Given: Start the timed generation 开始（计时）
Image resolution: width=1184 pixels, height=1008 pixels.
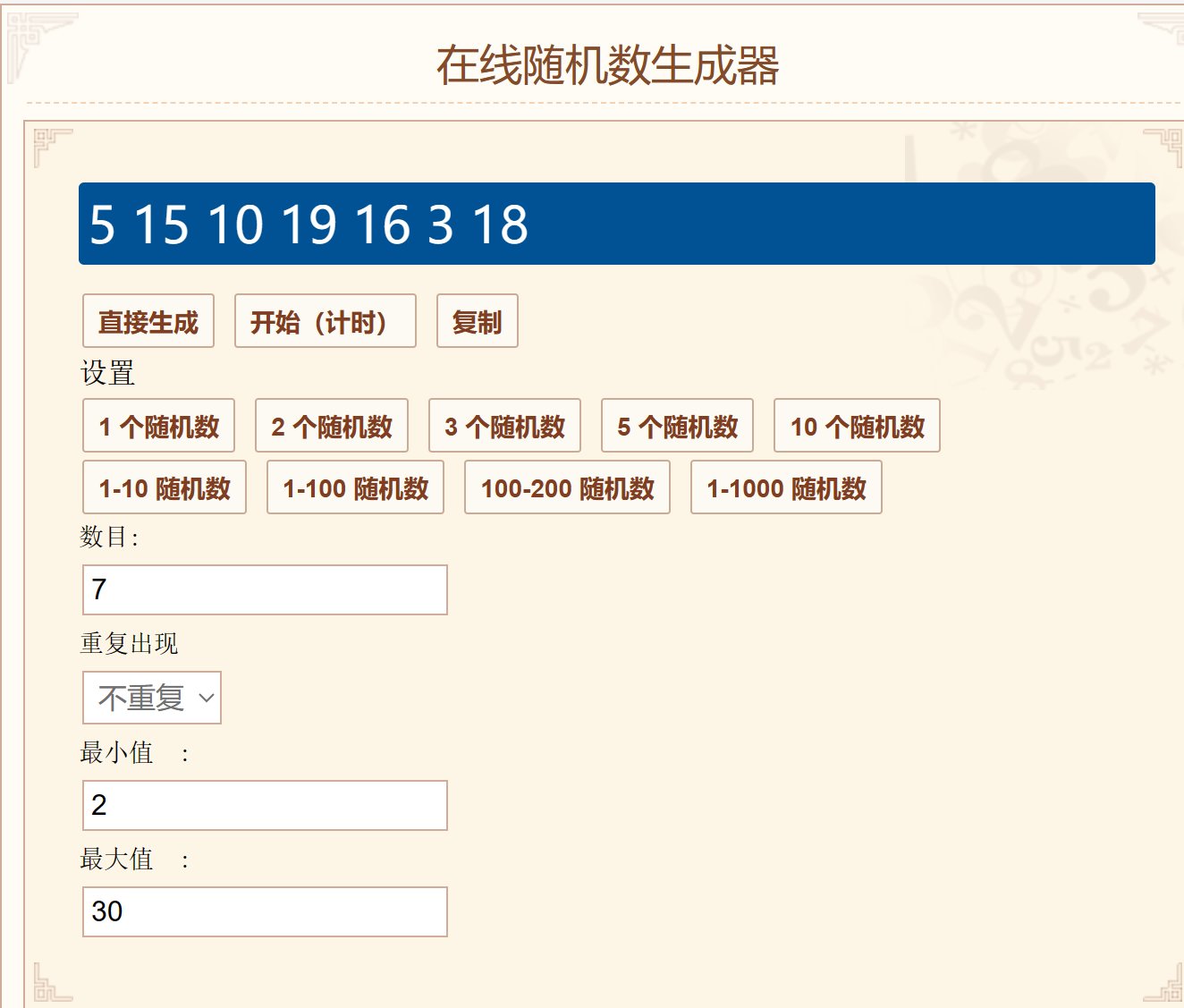Looking at the screenshot, I should [326, 321].
